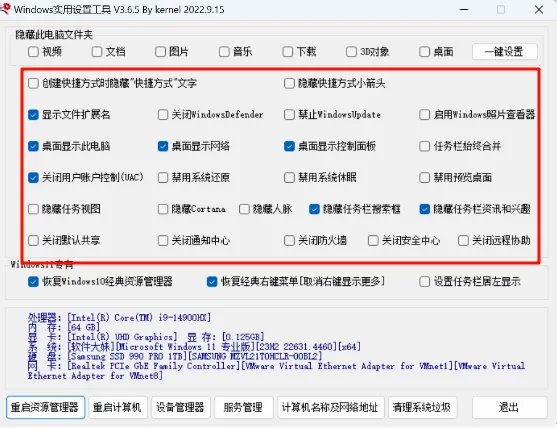Tick 关闭防火墙 checkbox
The height and width of the screenshot is (428, 557).
(x=289, y=240)
